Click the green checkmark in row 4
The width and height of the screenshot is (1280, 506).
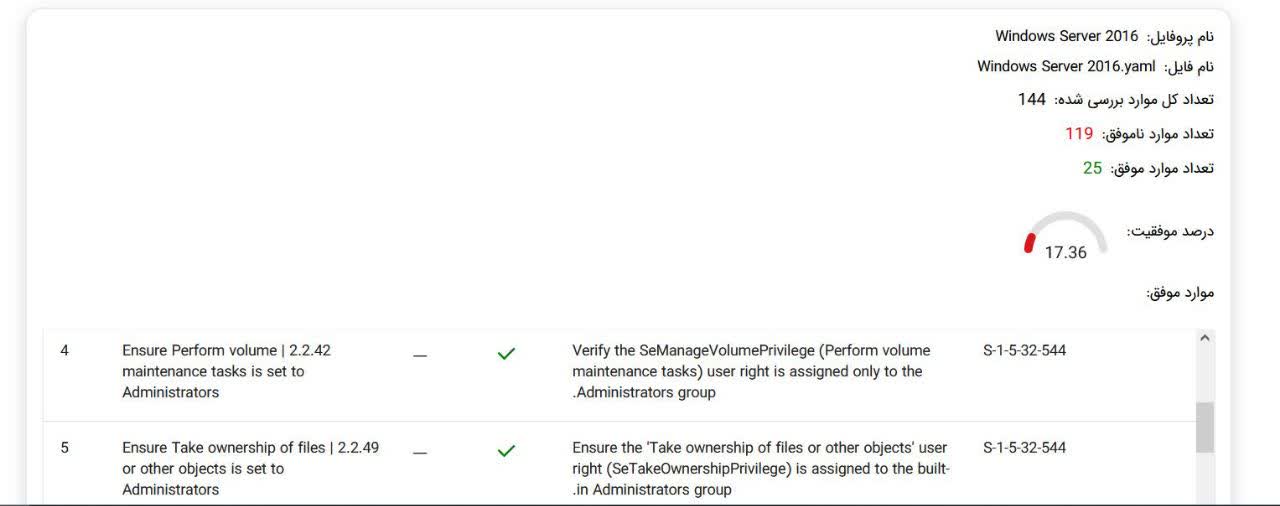coord(506,354)
